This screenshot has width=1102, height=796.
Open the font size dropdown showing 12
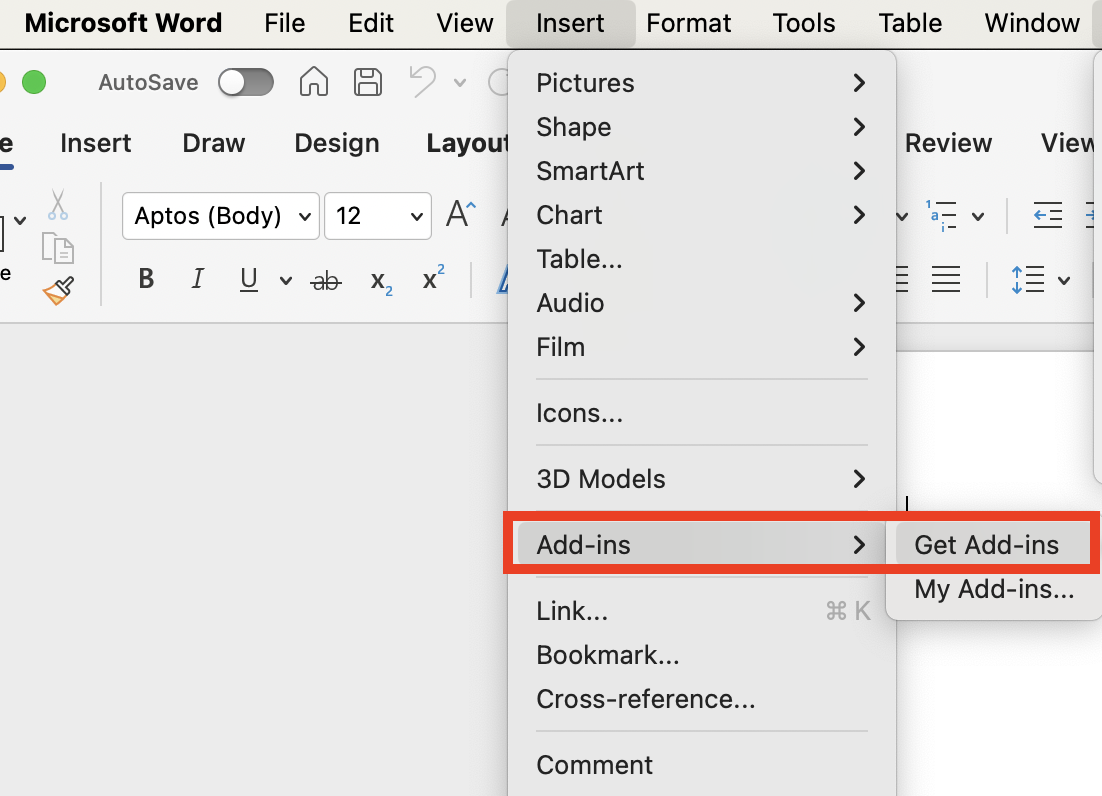pyautogui.click(x=377, y=216)
